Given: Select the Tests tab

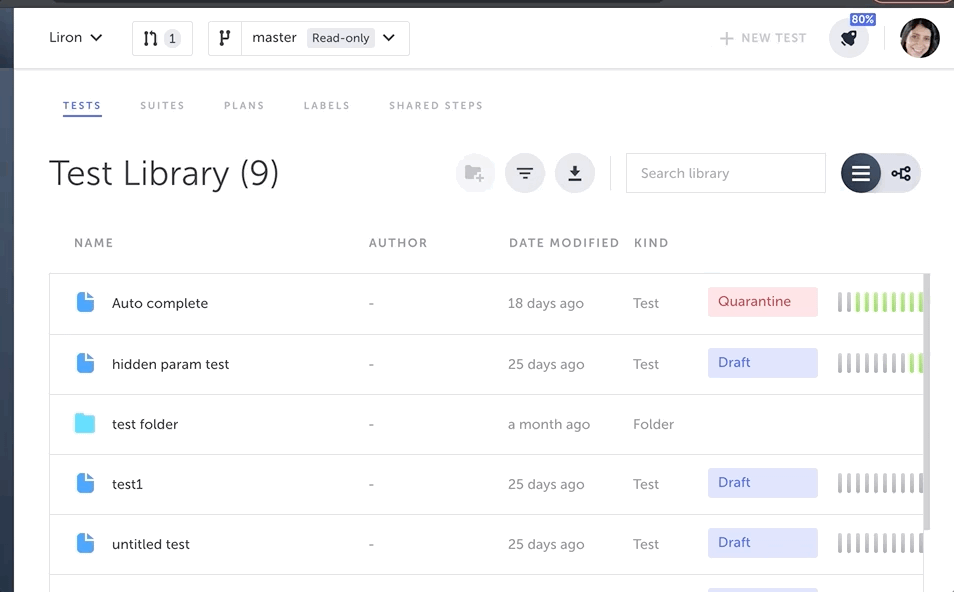Looking at the screenshot, I should [x=82, y=105].
